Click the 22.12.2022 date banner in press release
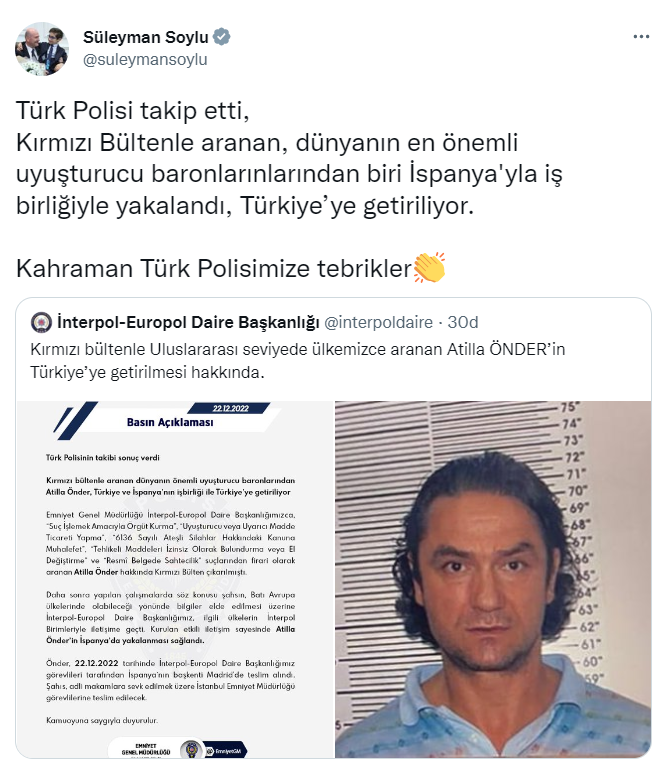This screenshot has width=668, height=773. pos(231,408)
